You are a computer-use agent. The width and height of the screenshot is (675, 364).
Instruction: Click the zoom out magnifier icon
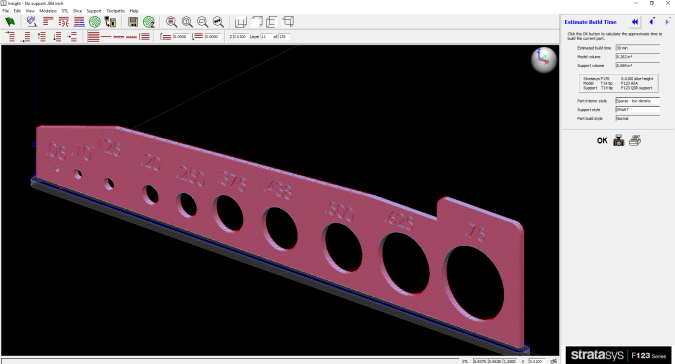[x=203, y=22]
